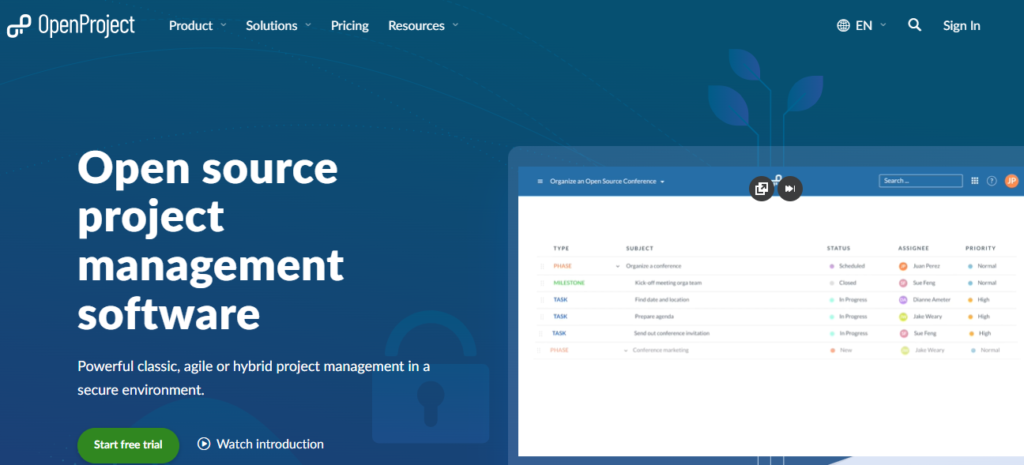Click the New status text
This screenshot has width=1024, height=465.
tap(846, 350)
